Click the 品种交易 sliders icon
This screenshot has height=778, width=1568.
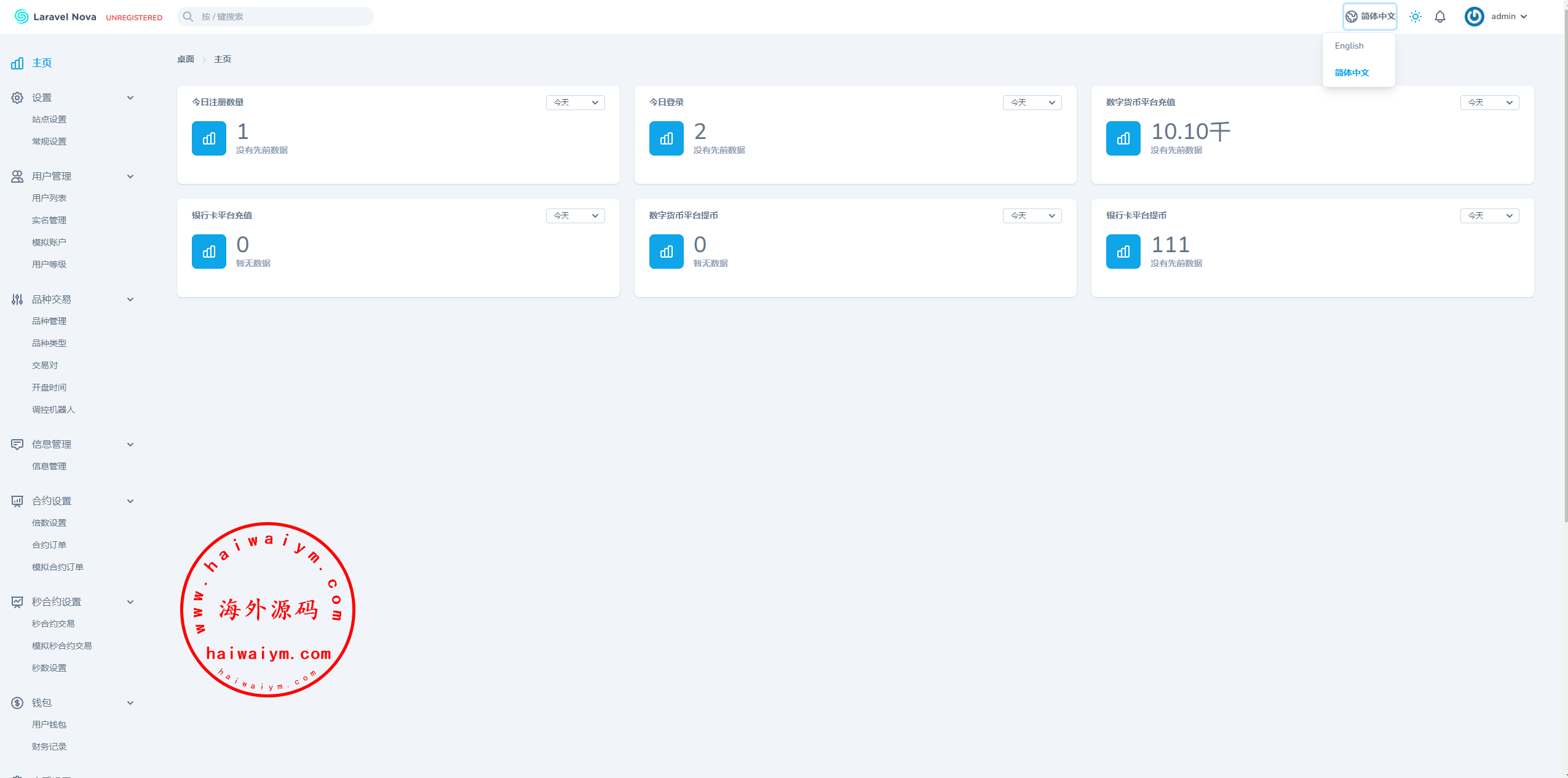(x=17, y=300)
